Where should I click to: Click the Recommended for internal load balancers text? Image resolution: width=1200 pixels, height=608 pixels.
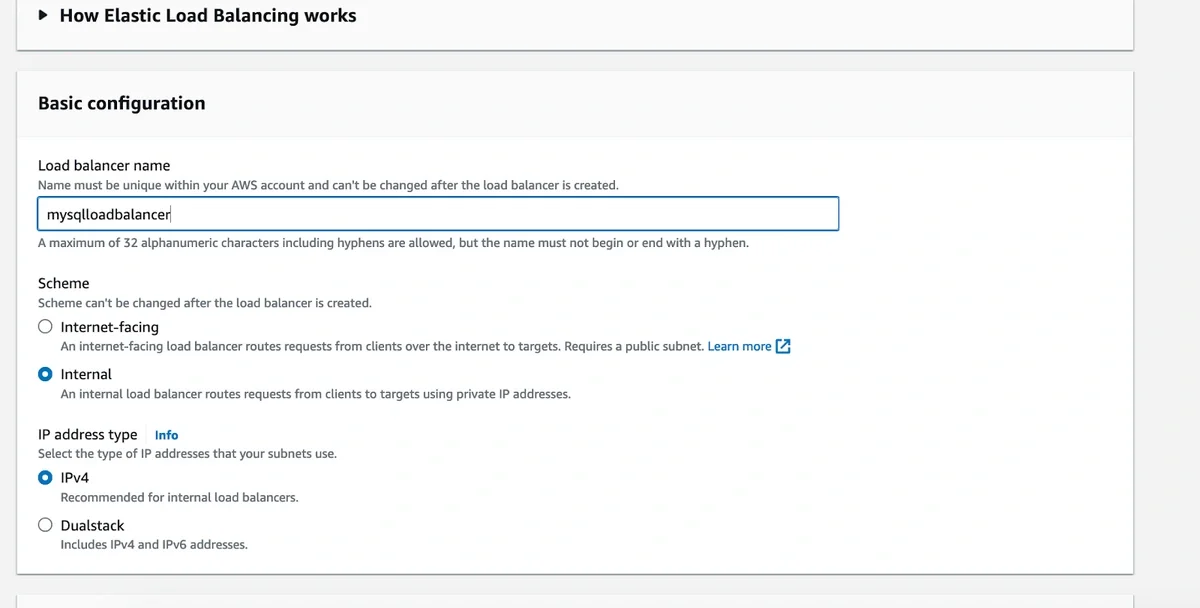point(179,497)
